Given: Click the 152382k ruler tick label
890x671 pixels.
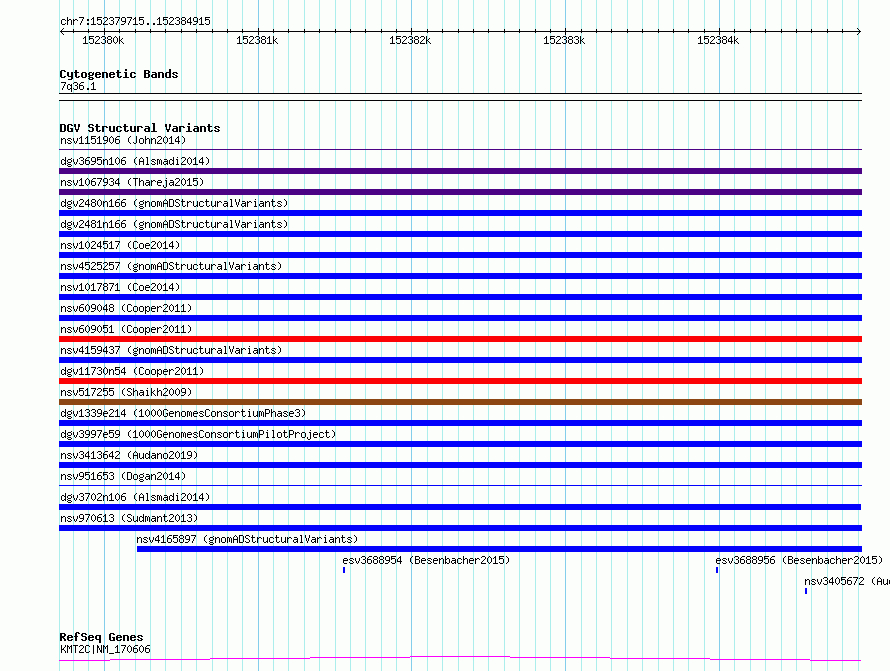Looking at the screenshot, I should (410, 40).
